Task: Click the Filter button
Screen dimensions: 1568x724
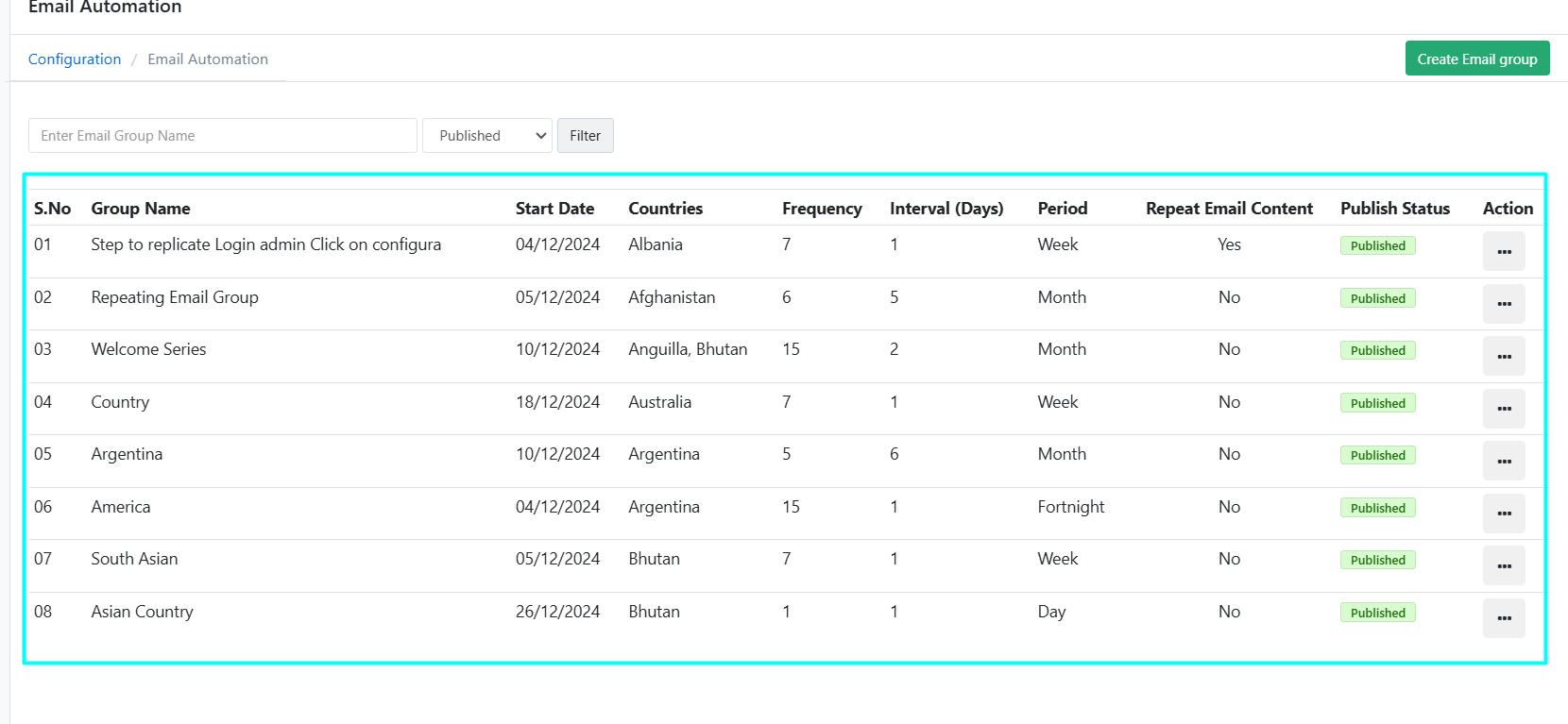Action: point(585,136)
